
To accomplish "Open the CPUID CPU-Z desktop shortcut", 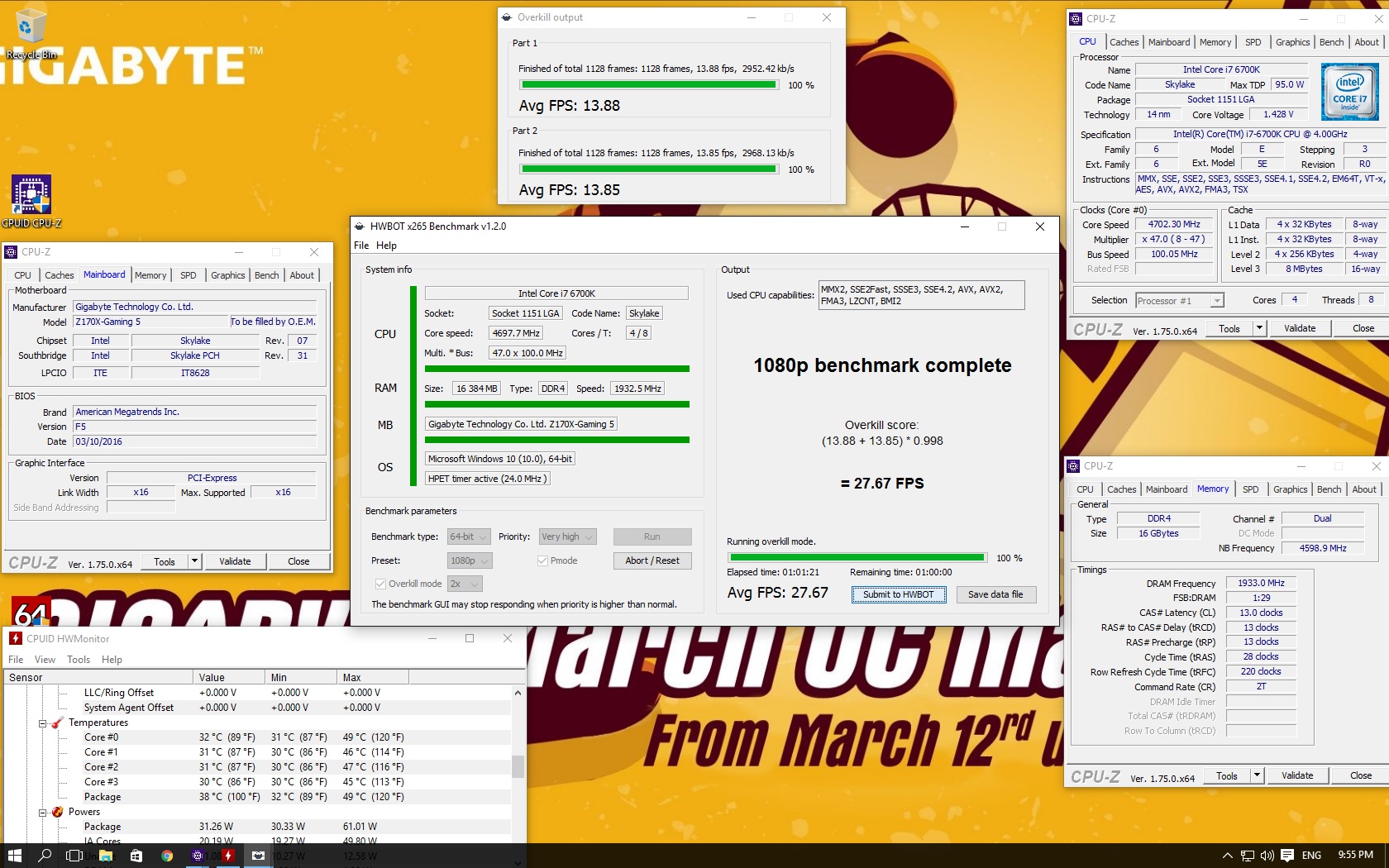I will coord(31,201).
